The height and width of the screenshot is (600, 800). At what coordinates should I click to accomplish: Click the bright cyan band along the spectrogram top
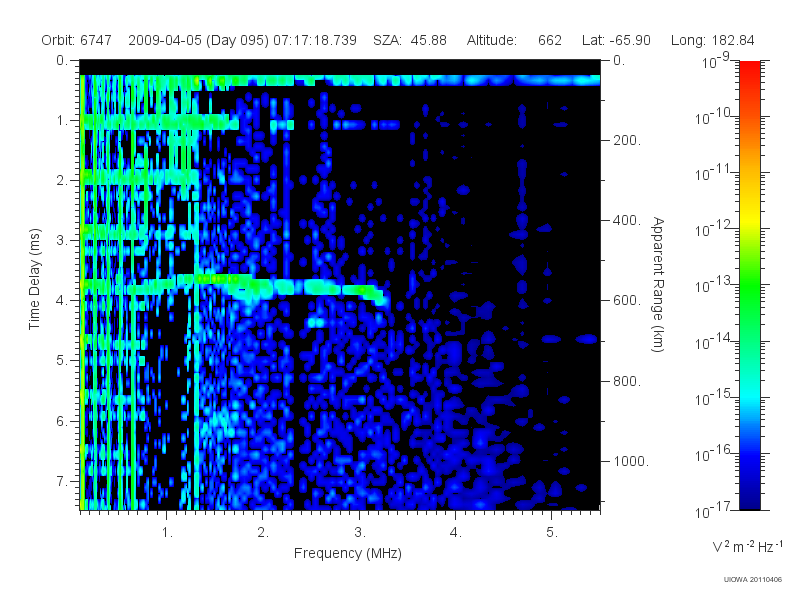click(340, 80)
